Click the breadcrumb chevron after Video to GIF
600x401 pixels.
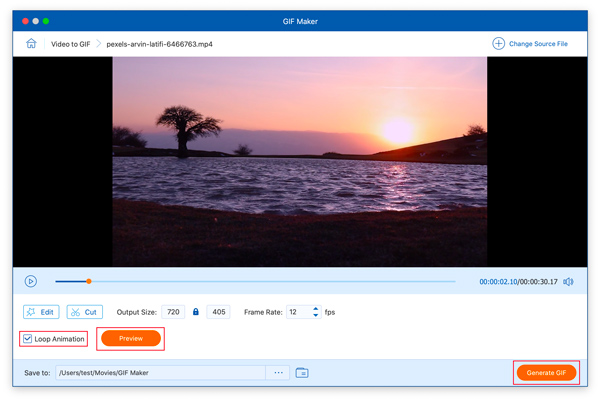[98, 44]
